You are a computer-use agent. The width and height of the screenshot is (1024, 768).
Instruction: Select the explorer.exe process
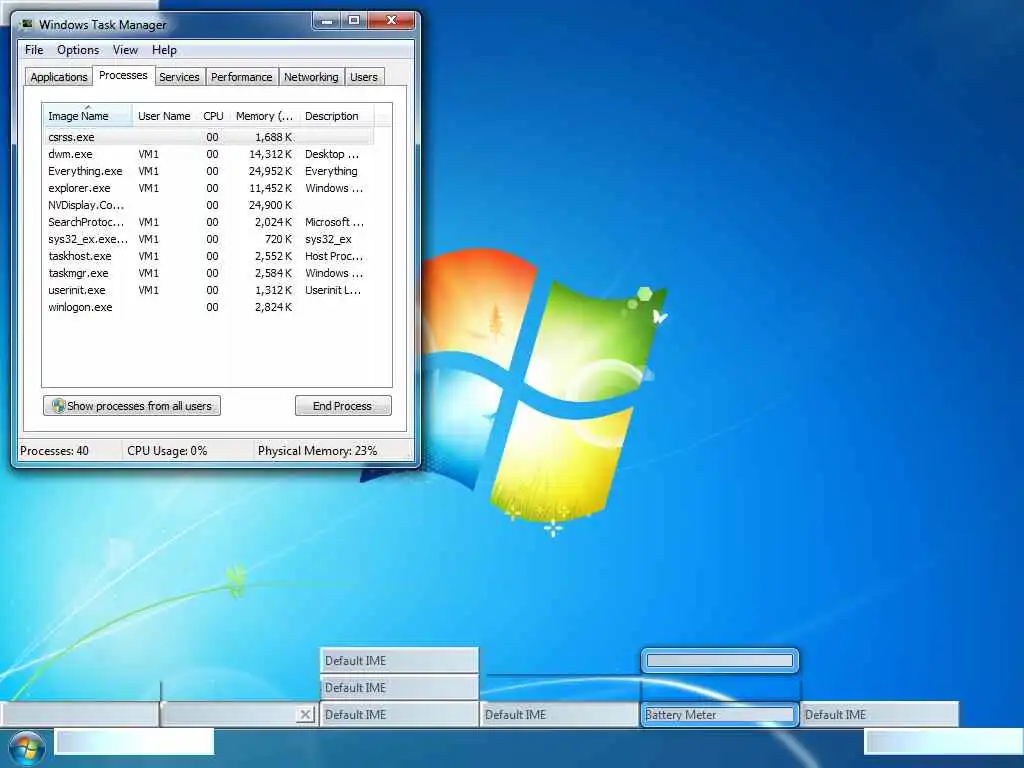[x=208, y=188]
